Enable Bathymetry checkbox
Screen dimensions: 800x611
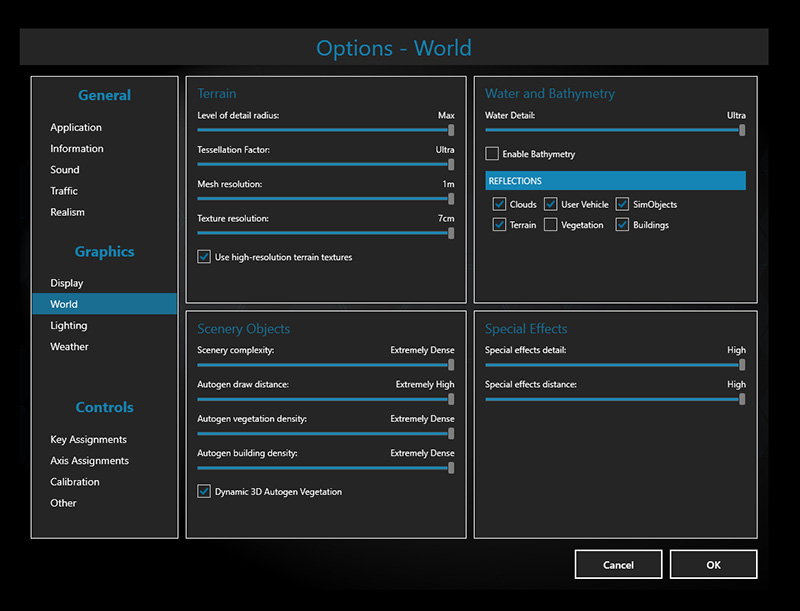[492, 154]
